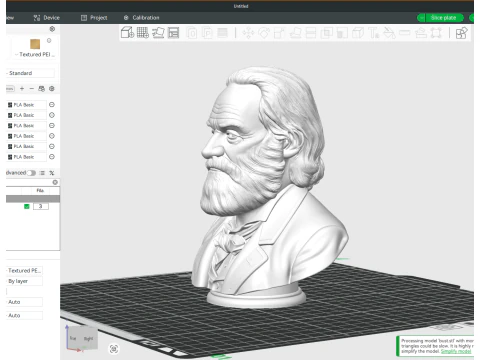The height and width of the screenshot is (360, 480).
Task: Switch to the Calibration tab
Action: pyautogui.click(x=141, y=18)
